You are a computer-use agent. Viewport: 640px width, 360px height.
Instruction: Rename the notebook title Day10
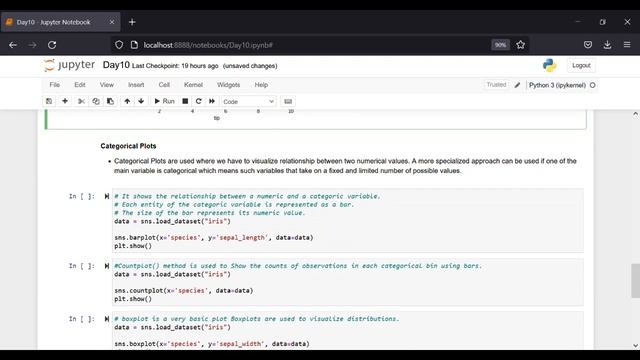116,65
